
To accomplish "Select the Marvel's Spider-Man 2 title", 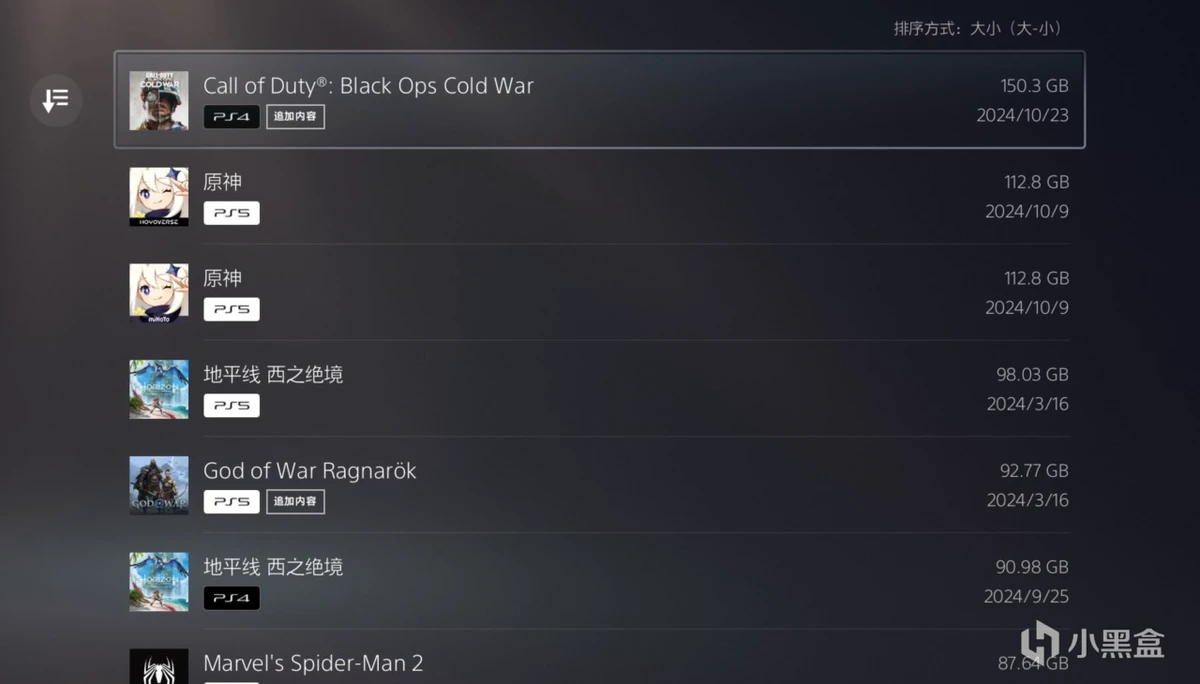I will 313,663.
